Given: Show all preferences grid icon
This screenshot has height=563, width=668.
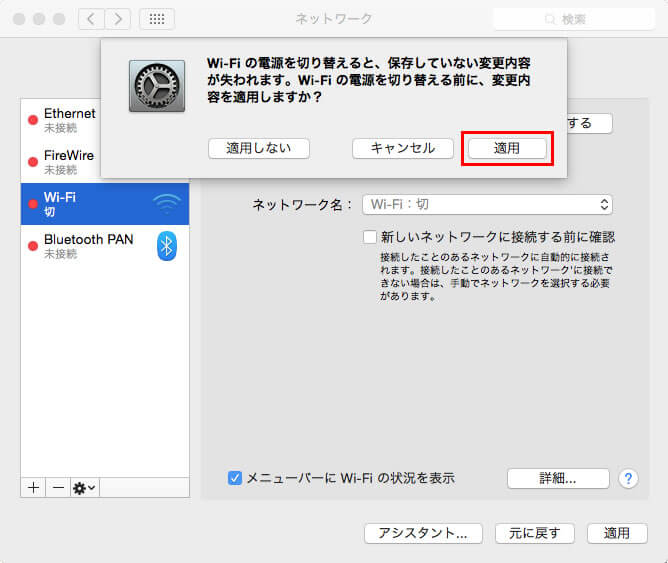Looking at the screenshot, I should [x=157, y=19].
